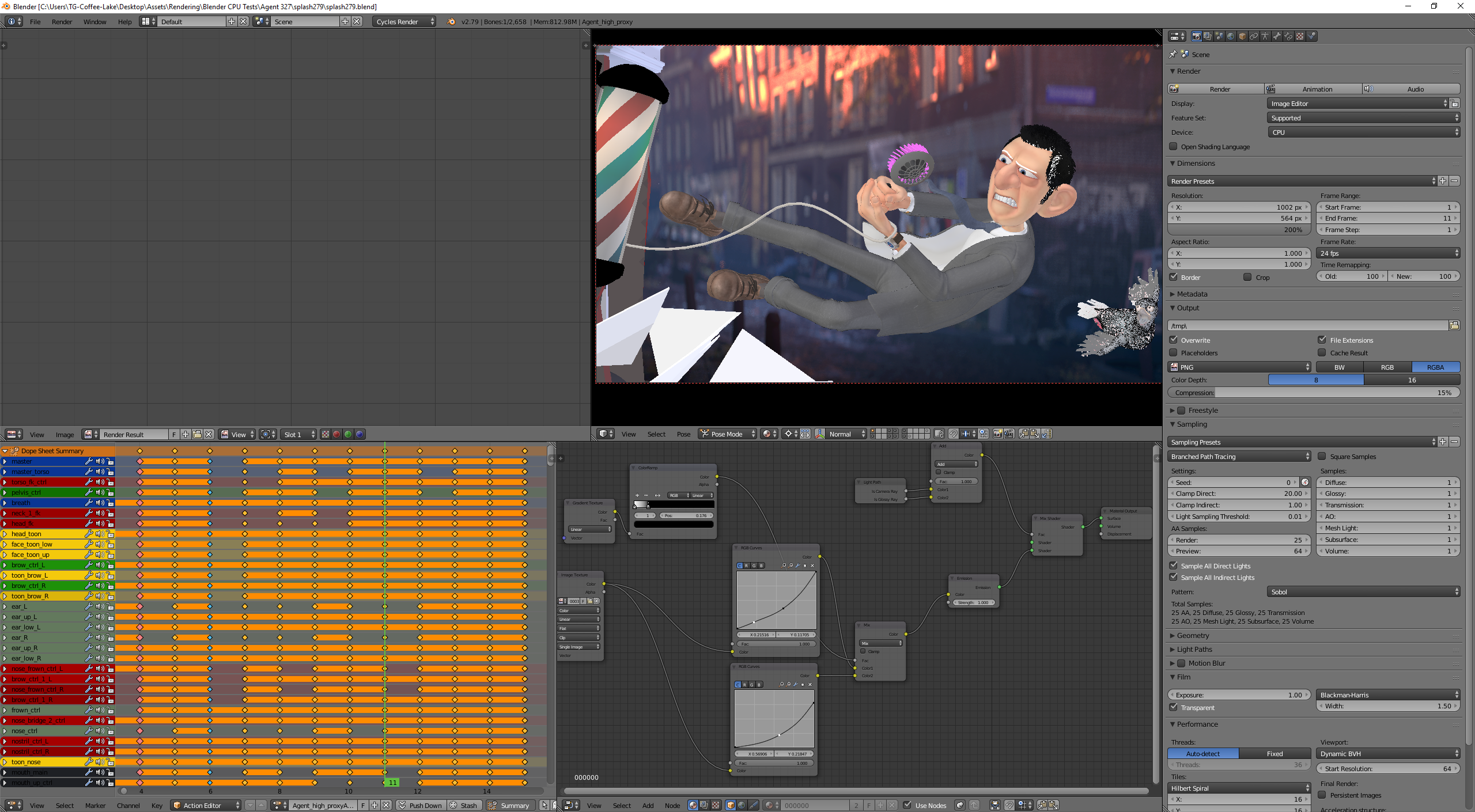Open the Render Layers properties tab
Screen dimensions: 1475x812
pyautogui.click(x=1208, y=36)
